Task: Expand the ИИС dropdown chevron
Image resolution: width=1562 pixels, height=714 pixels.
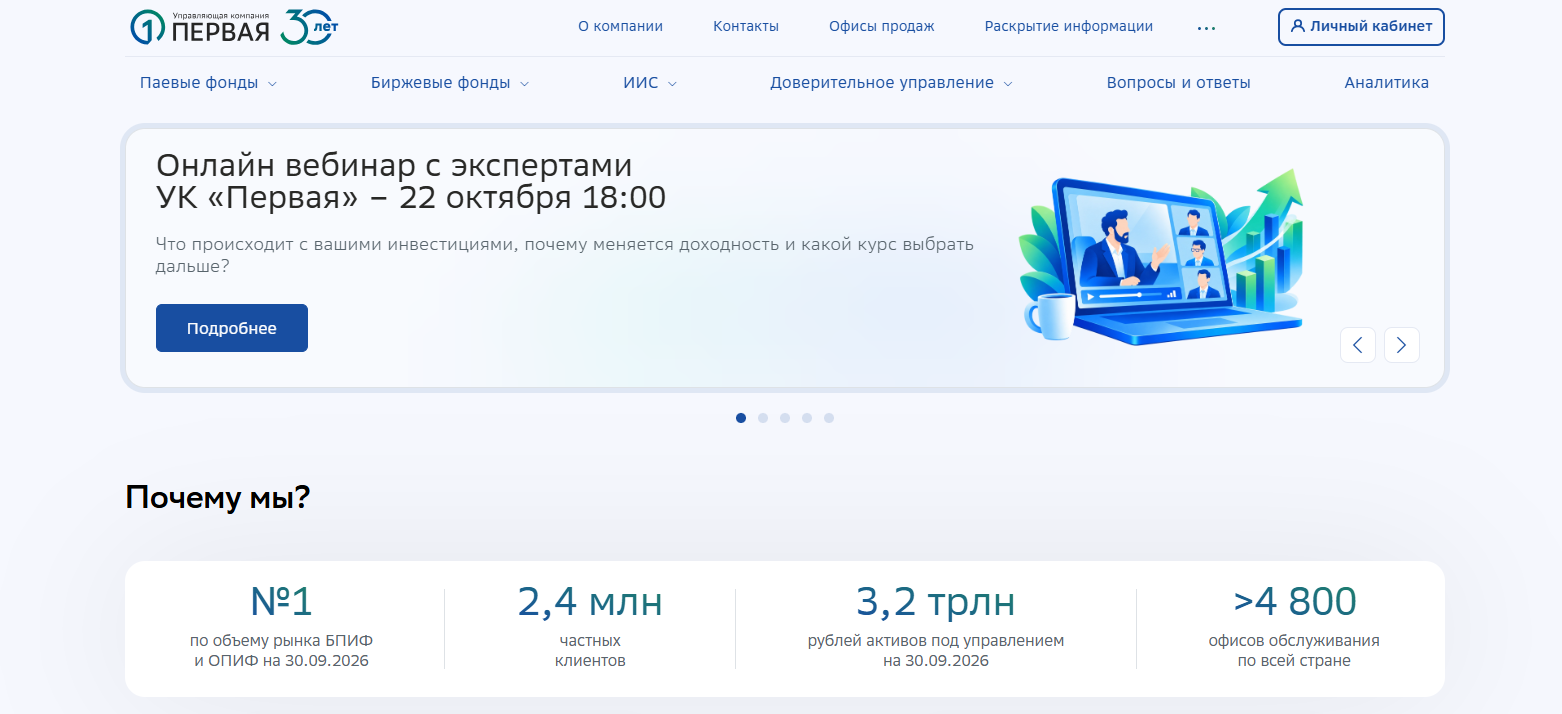Action: [672, 84]
